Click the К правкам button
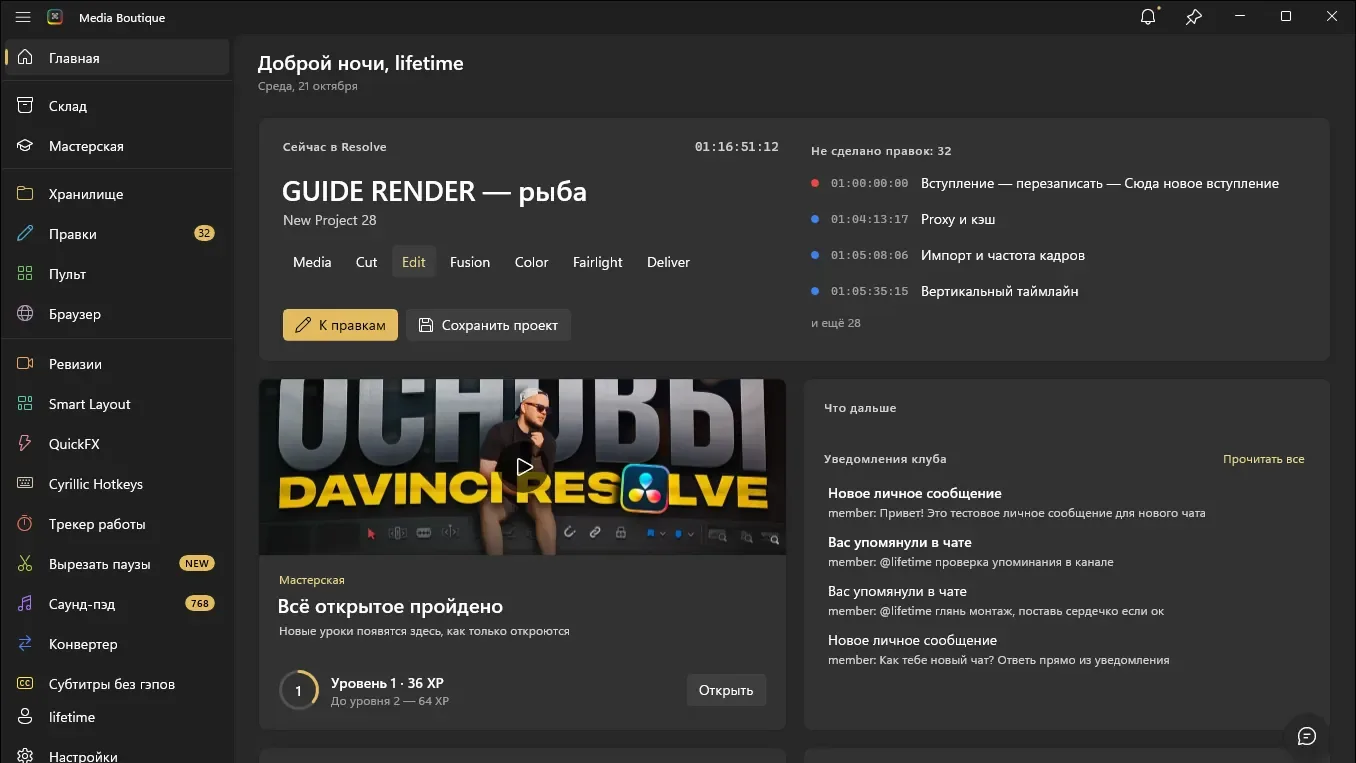This screenshot has width=1356, height=763. [x=341, y=325]
